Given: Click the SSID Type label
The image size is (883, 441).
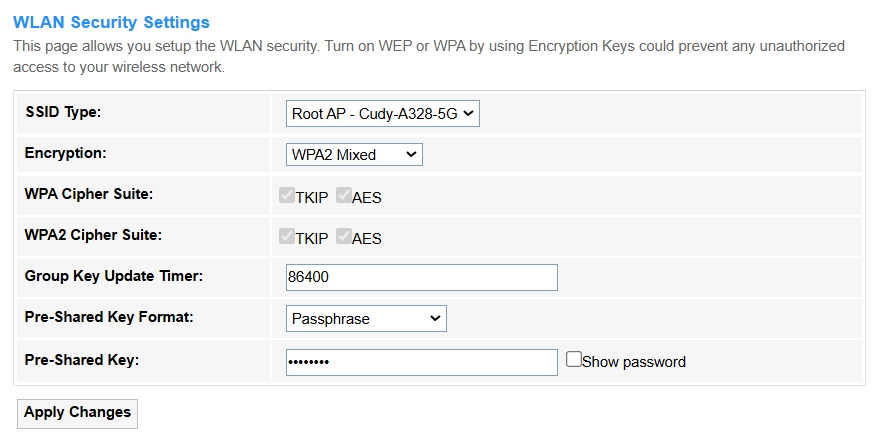Looking at the screenshot, I should coord(63,113).
